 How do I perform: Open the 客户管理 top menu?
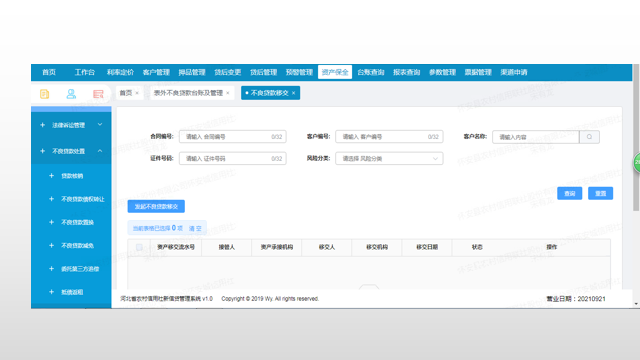click(156, 72)
